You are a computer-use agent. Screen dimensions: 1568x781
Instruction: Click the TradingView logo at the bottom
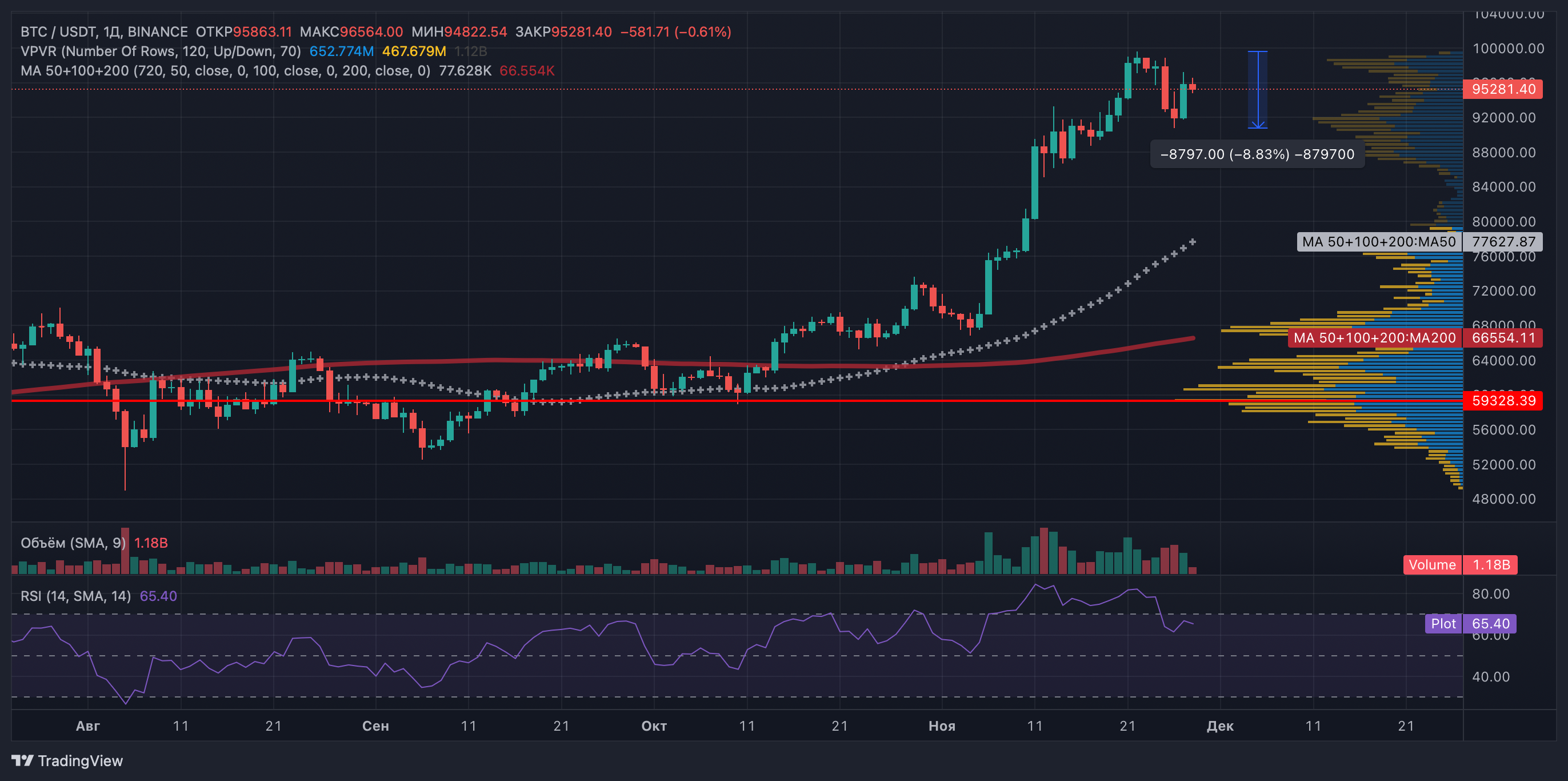(67, 761)
